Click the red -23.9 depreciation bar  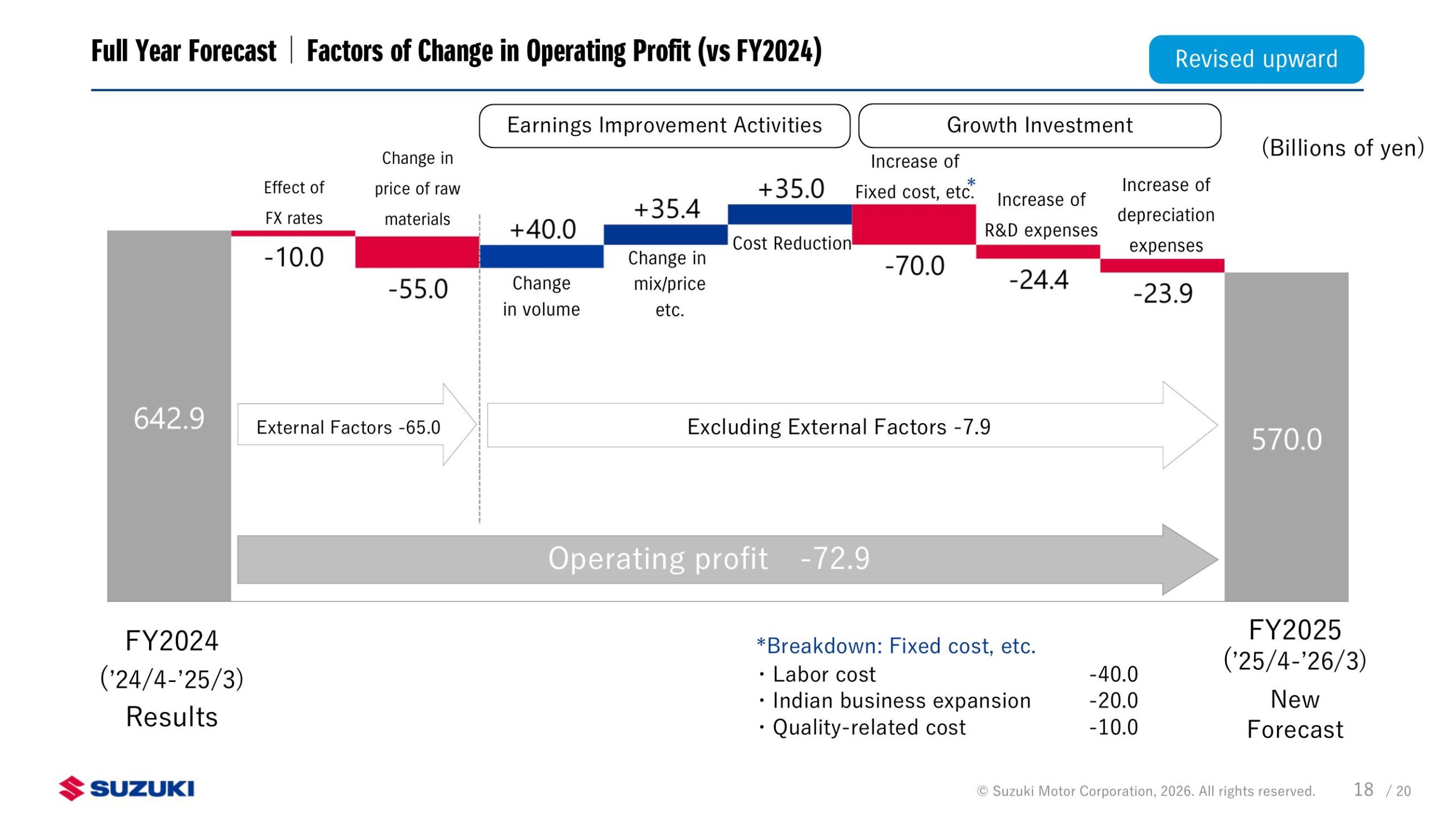point(1161,266)
